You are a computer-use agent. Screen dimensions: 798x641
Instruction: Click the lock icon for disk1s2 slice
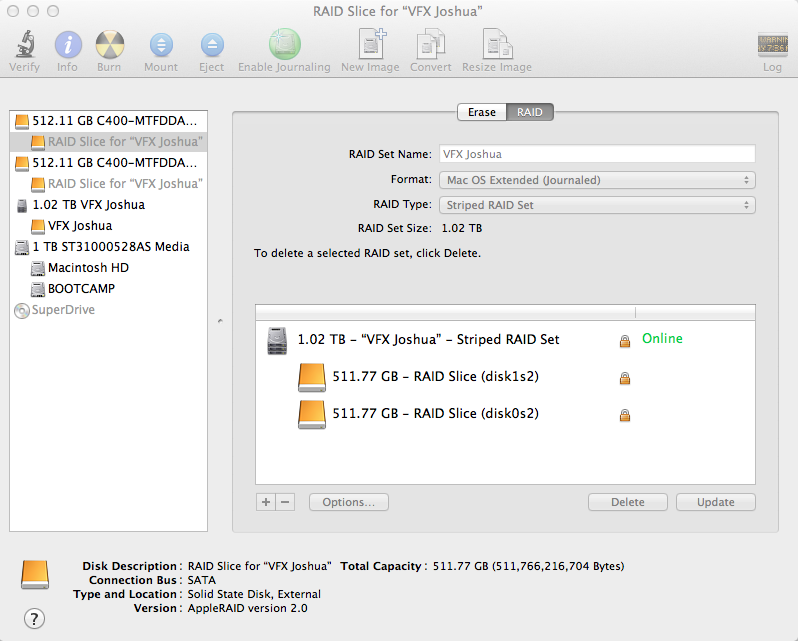coord(624,378)
